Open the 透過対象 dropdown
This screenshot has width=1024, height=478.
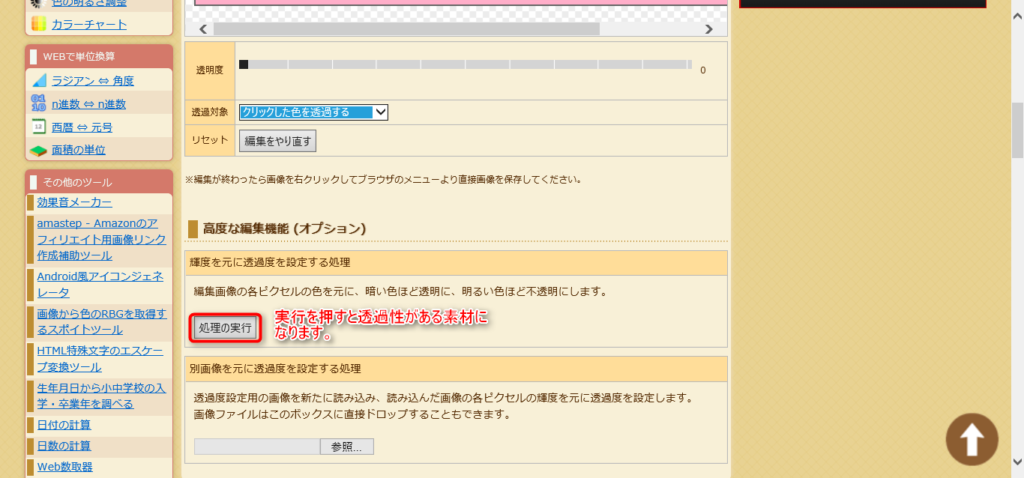click(x=313, y=112)
